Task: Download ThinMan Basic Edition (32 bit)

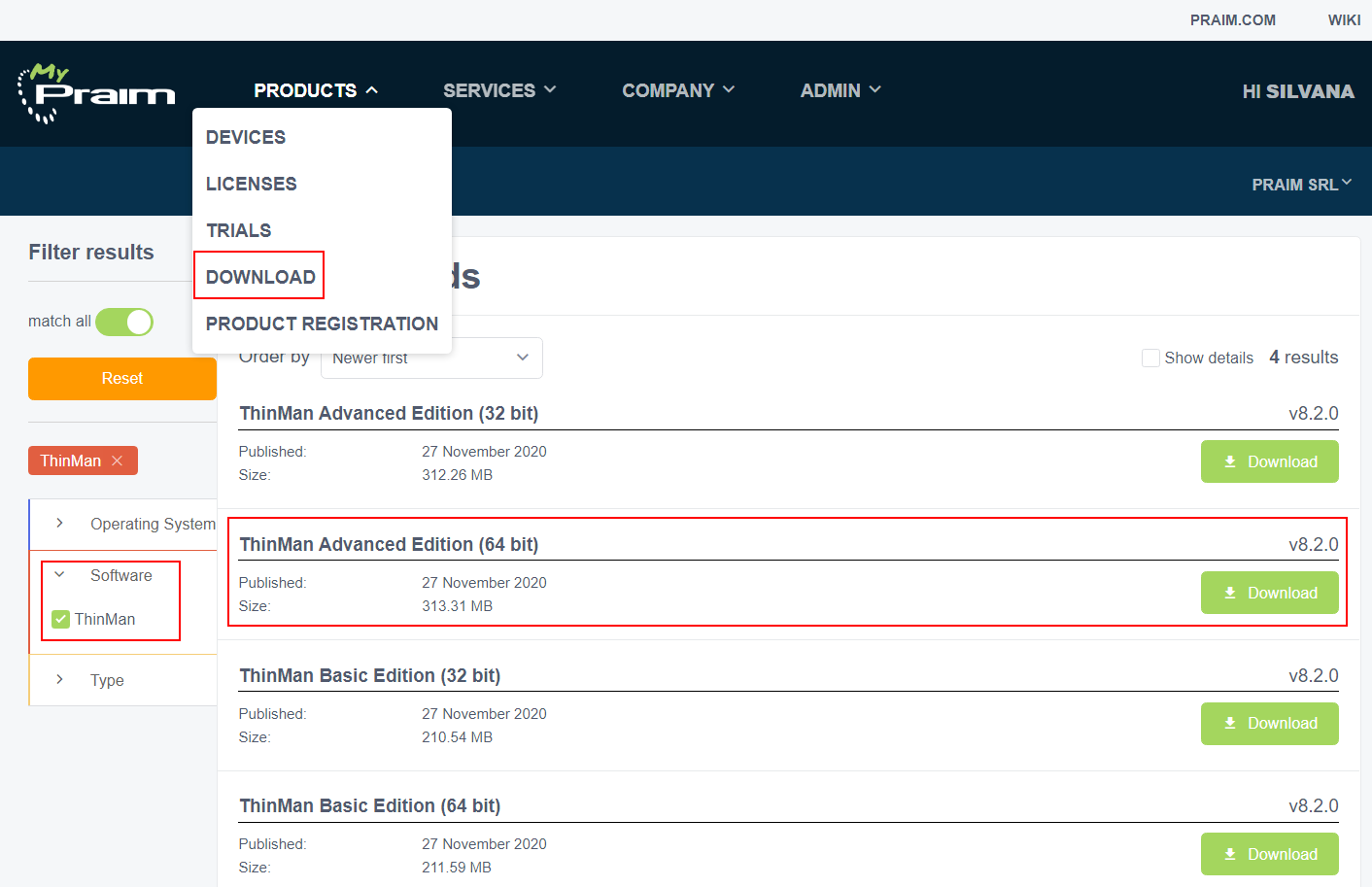Action: point(1270,724)
